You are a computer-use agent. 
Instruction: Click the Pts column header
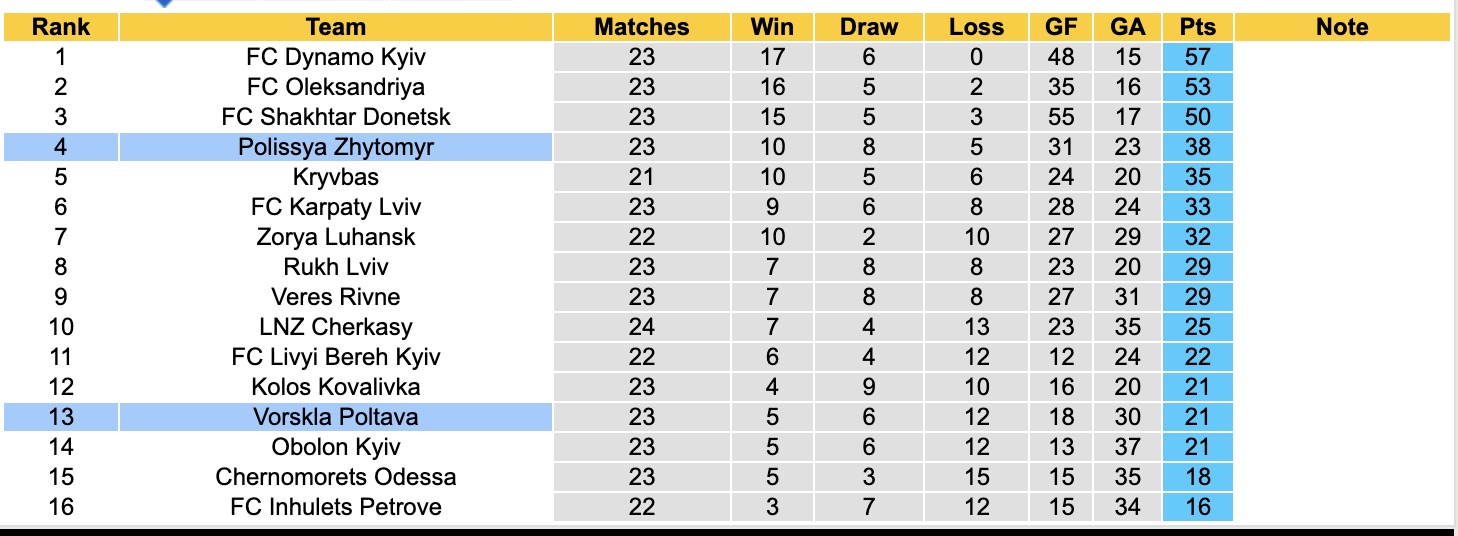pos(1197,27)
